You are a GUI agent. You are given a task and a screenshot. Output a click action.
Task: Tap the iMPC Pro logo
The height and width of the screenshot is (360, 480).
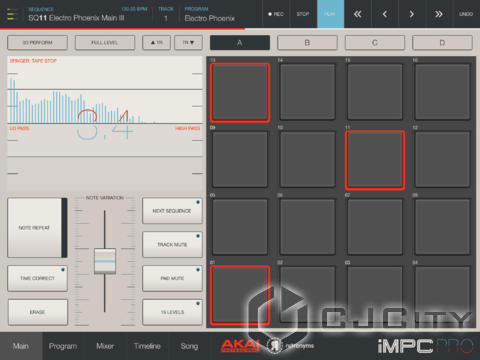click(426, 346)
